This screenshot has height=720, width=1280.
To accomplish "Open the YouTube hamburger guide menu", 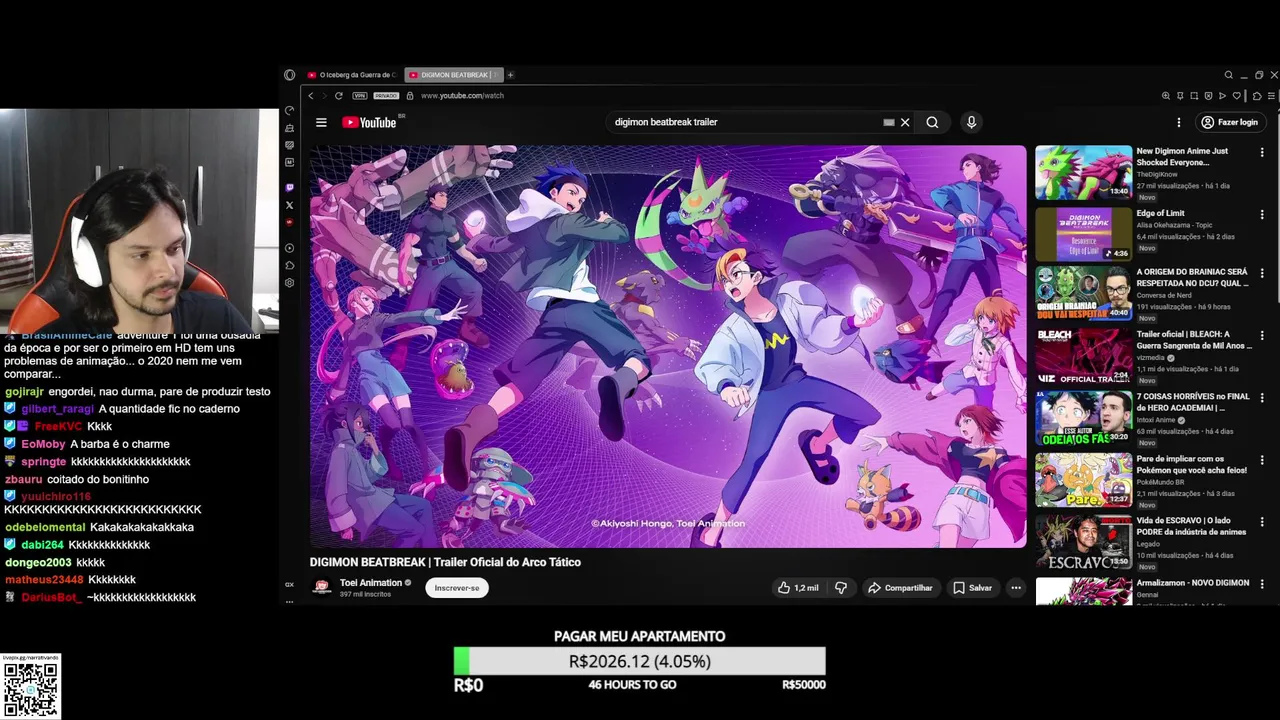I will [321, 122].
